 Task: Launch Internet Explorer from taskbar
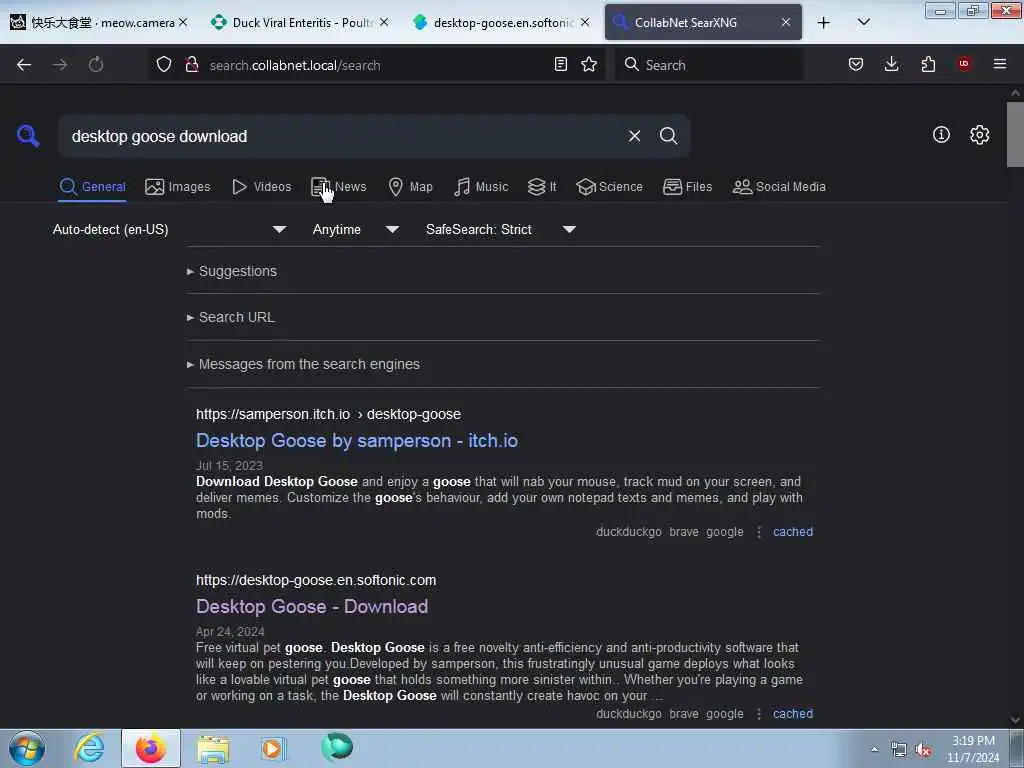point(89,748)
